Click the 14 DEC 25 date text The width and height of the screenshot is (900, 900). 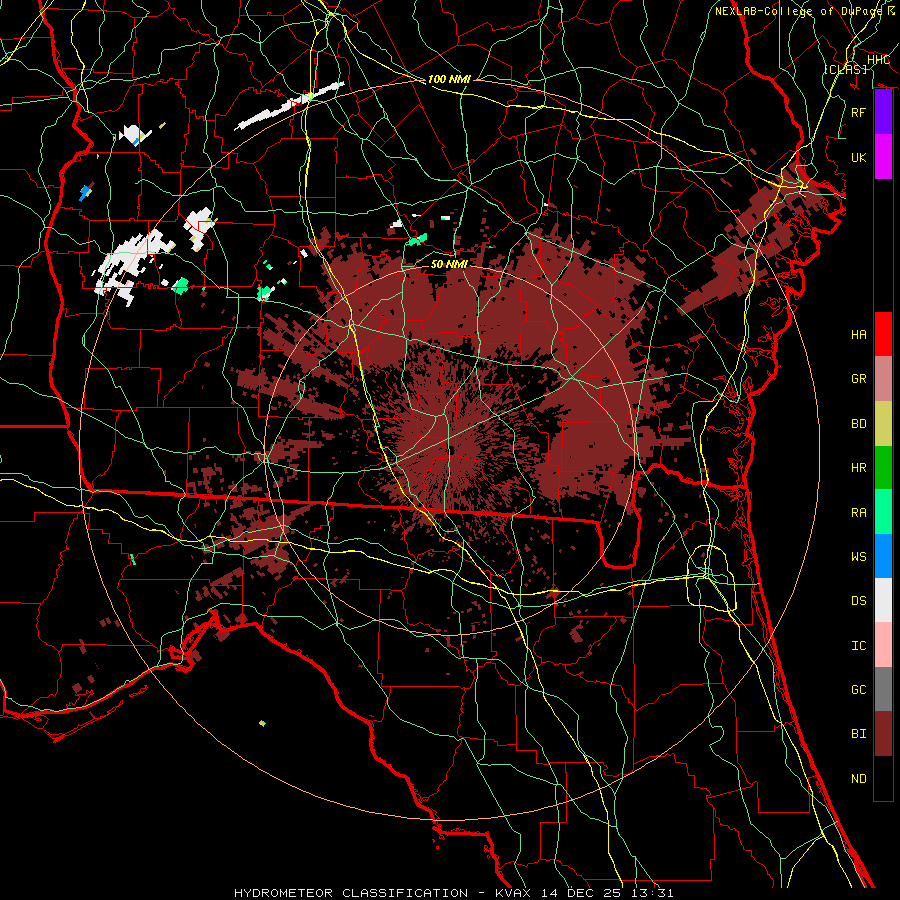[x=581, y=893]
